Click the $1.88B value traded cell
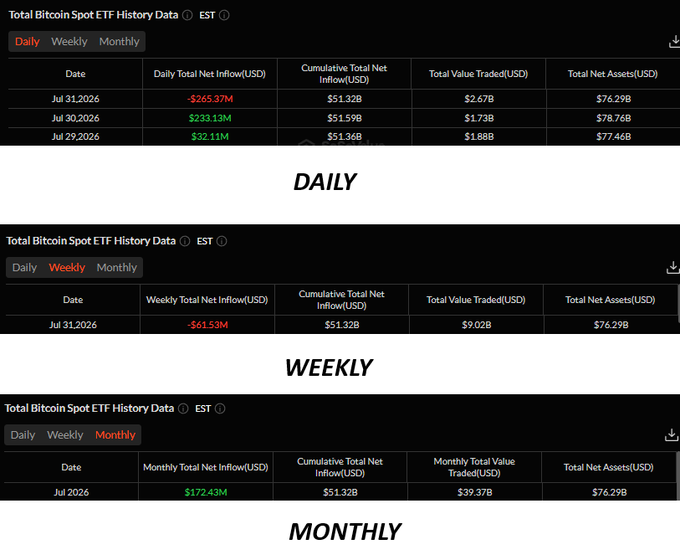680x560 pixels. [x=479, y=137]
